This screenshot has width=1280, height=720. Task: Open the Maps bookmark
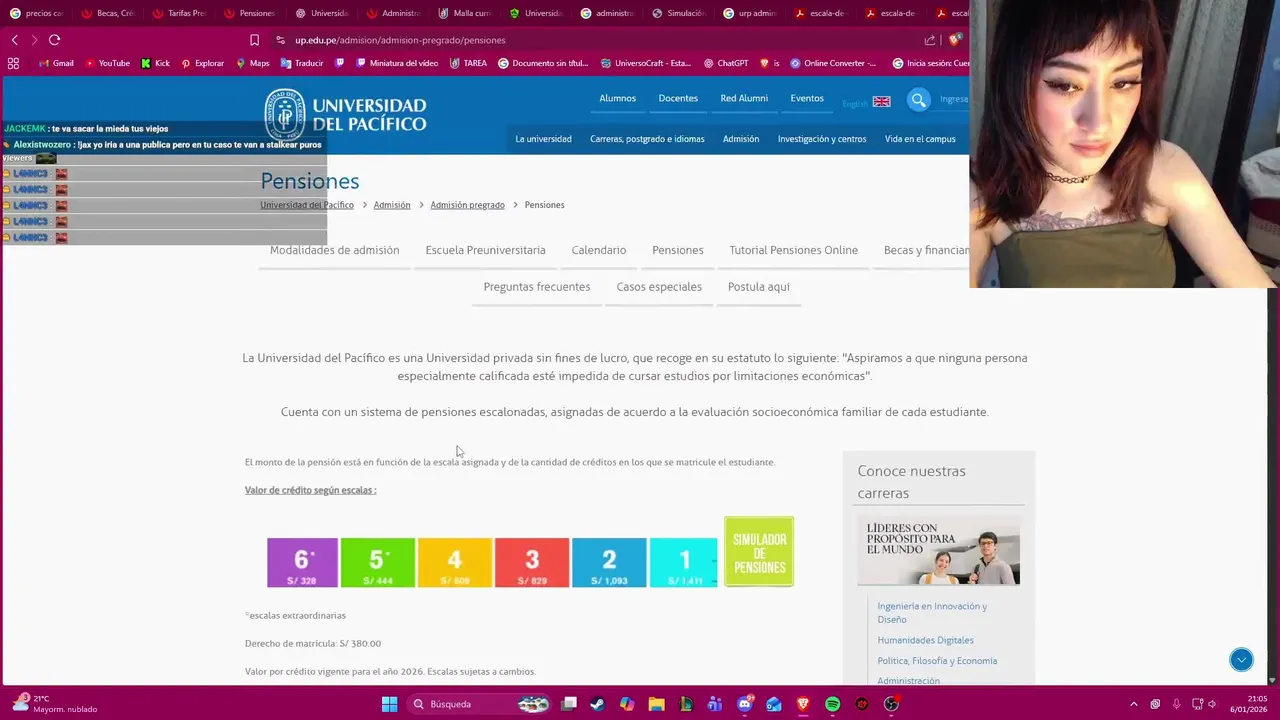253,63
